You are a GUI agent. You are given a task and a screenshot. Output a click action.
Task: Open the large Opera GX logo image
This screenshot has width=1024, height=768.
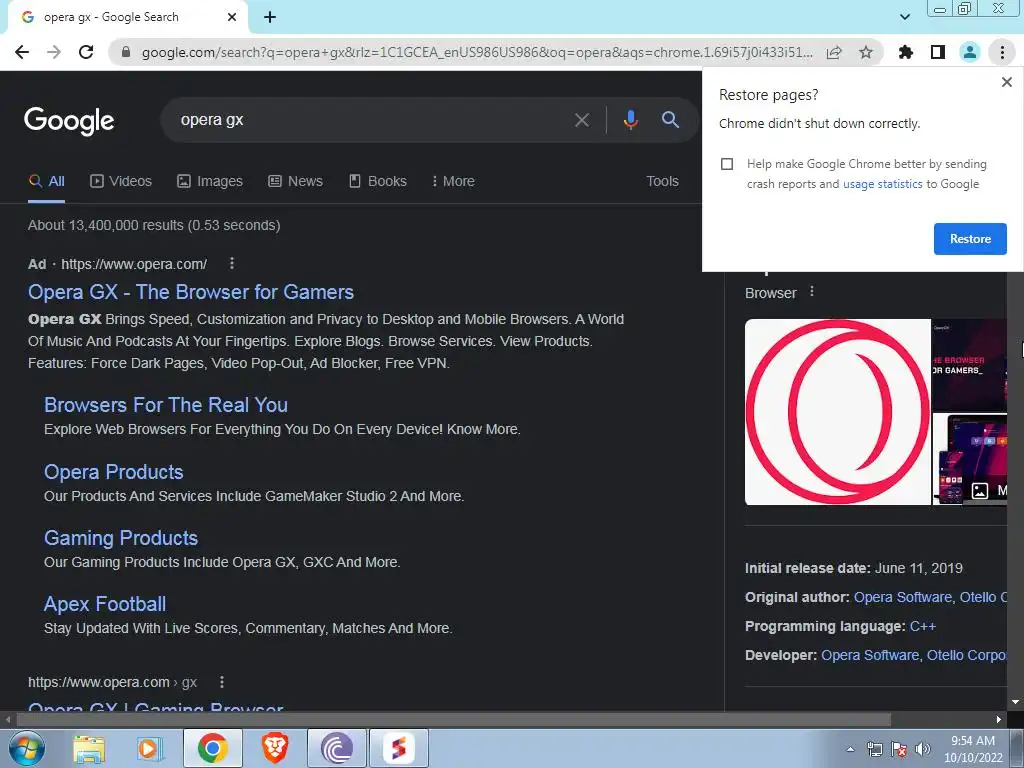[x=837, y=412]
